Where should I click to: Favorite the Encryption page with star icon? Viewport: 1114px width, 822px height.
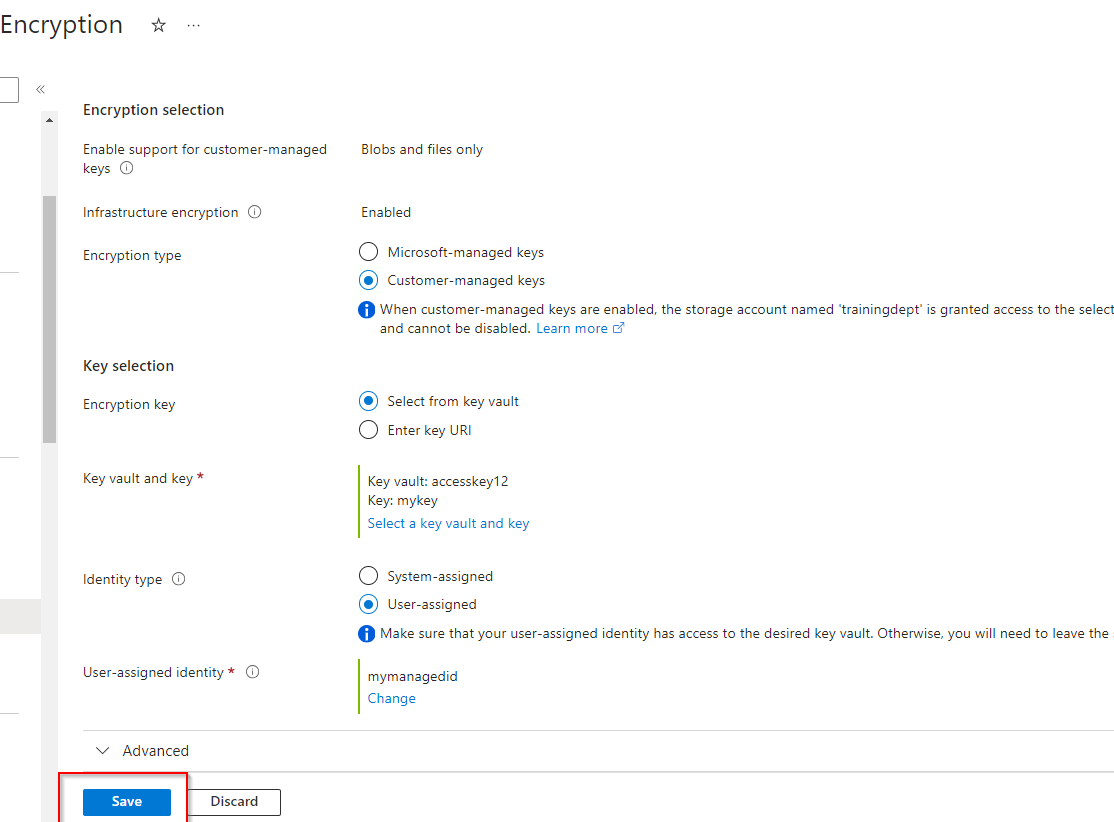pos(158,26)
